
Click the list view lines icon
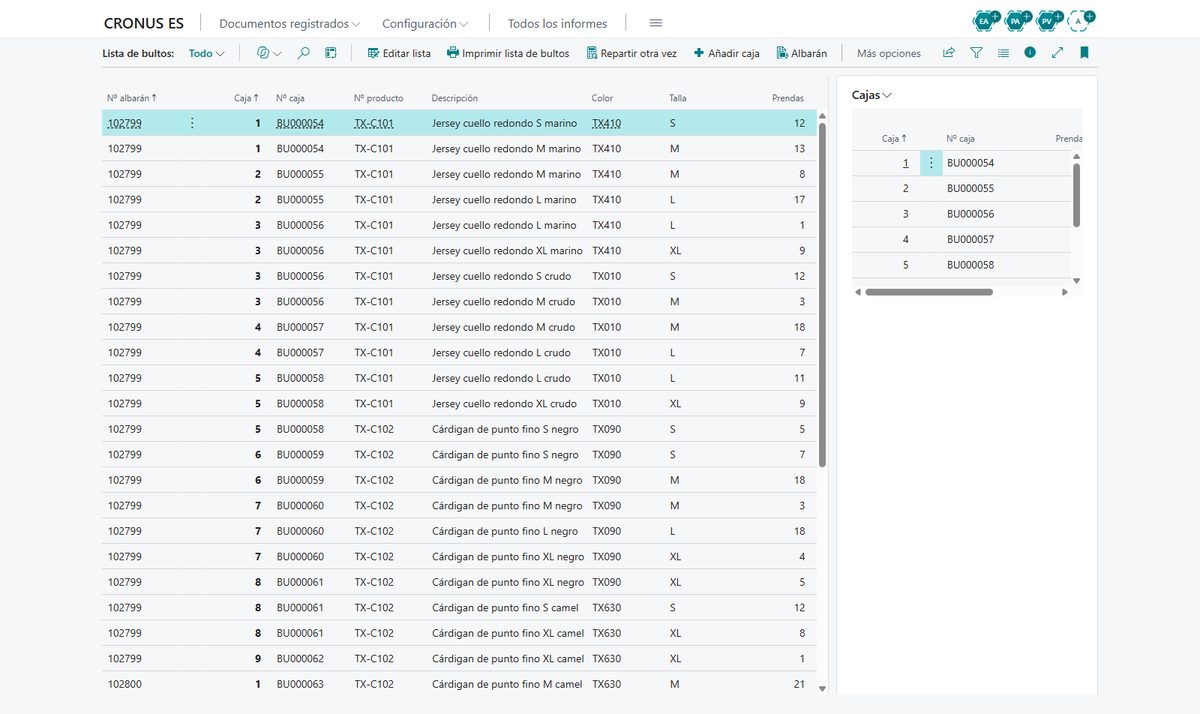click(1003, 53)
